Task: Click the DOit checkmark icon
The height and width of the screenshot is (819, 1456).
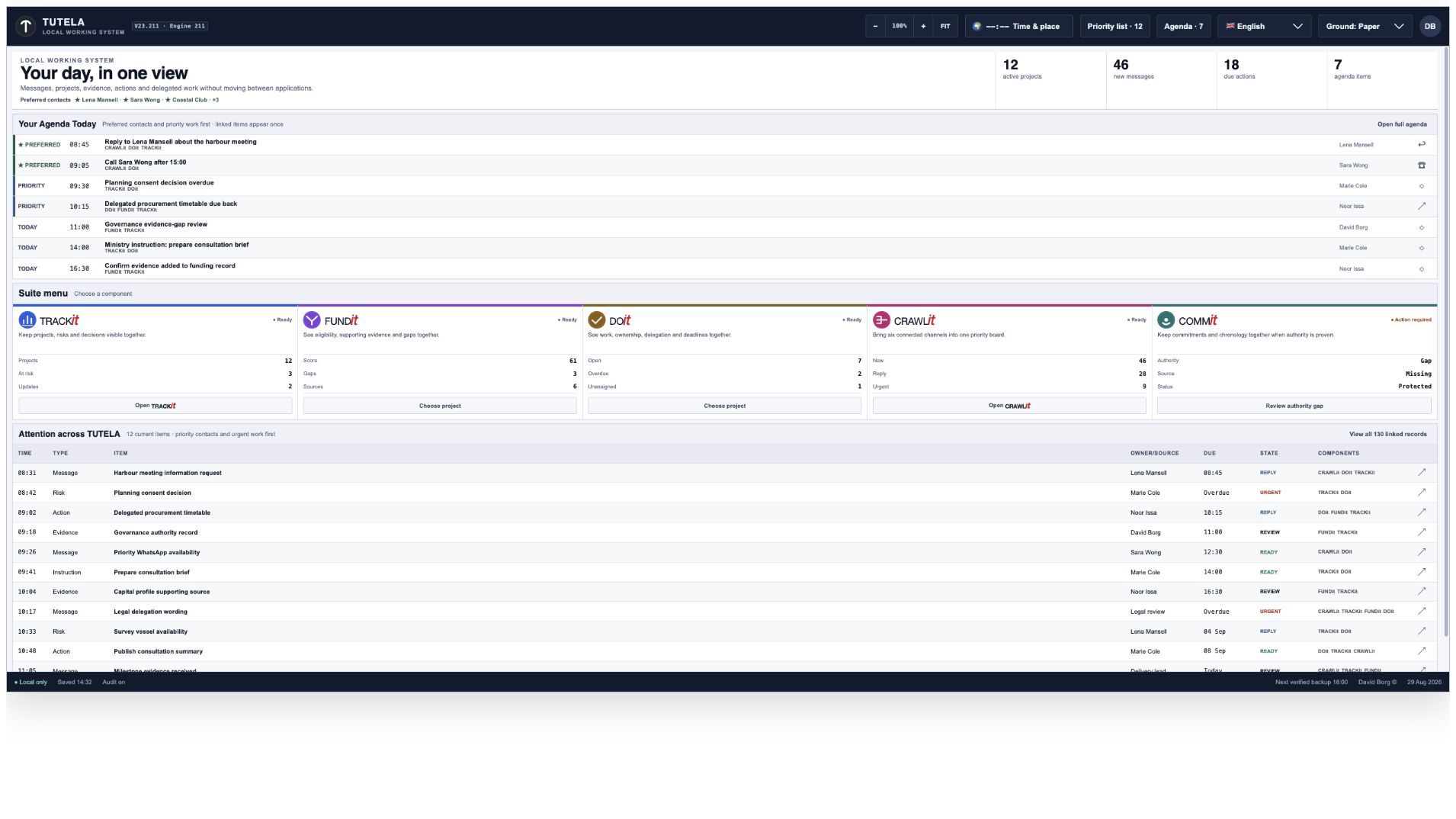Action: click(x=597, y=320)
